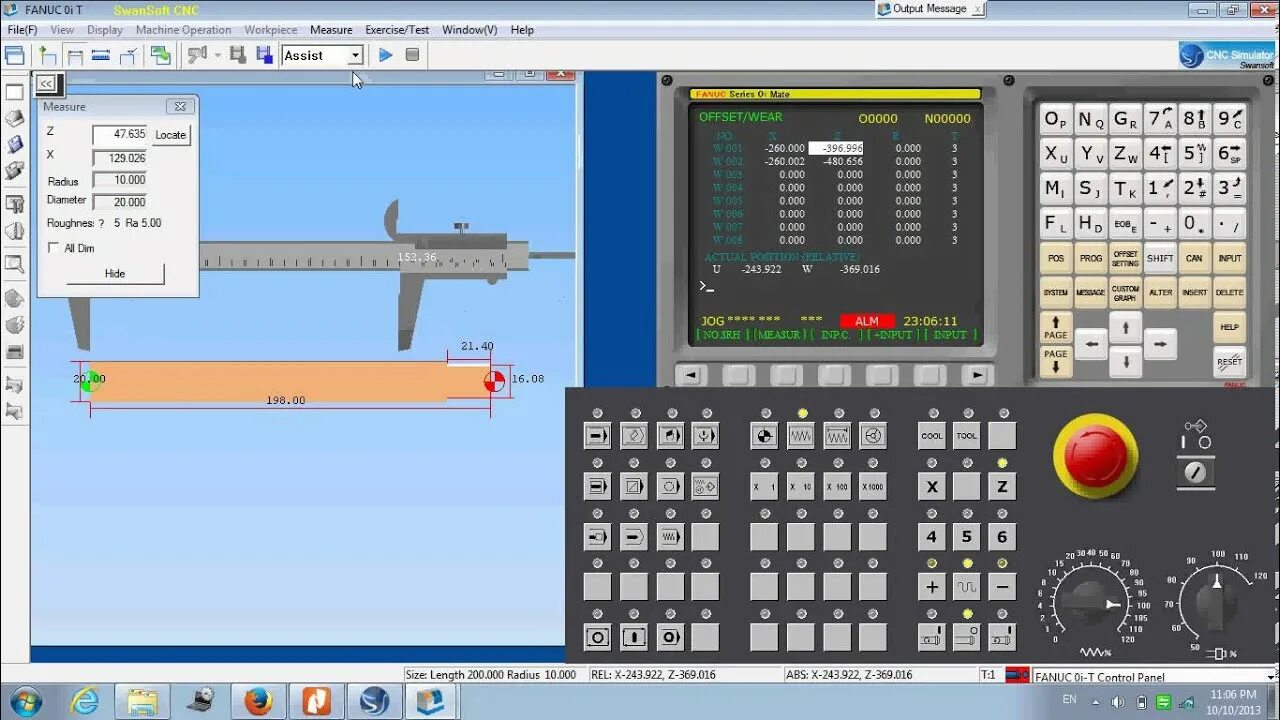This screenshot has width=1280, height=720.
Task: Select the X1000 increment button
Action: [873, 487]
